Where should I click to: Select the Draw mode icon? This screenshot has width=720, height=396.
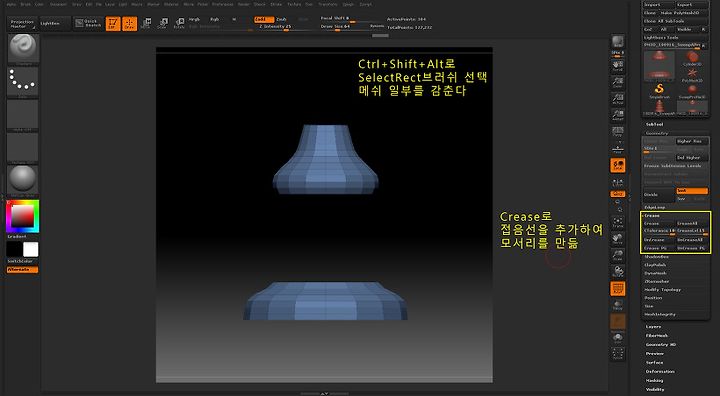click(x=129, y=23)
